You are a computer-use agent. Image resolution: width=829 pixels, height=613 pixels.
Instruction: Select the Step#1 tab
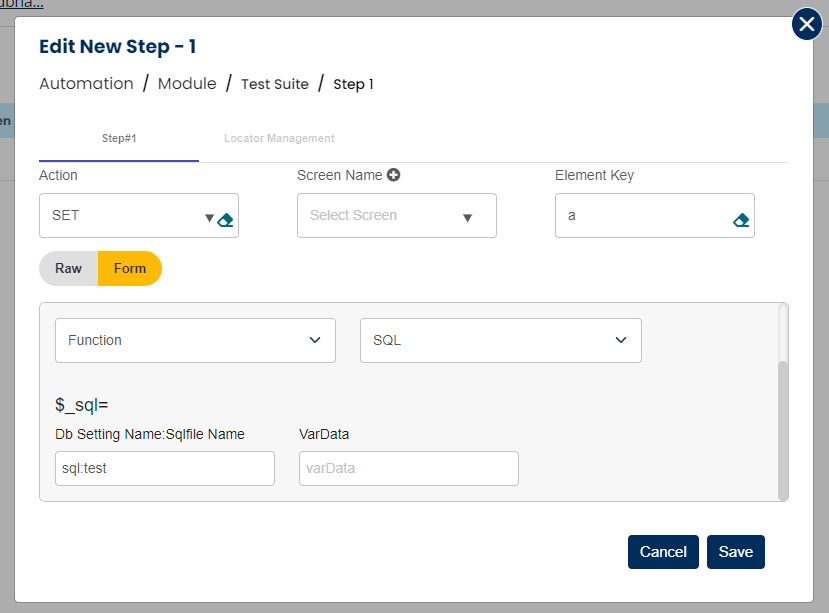(x=119, y=139)
